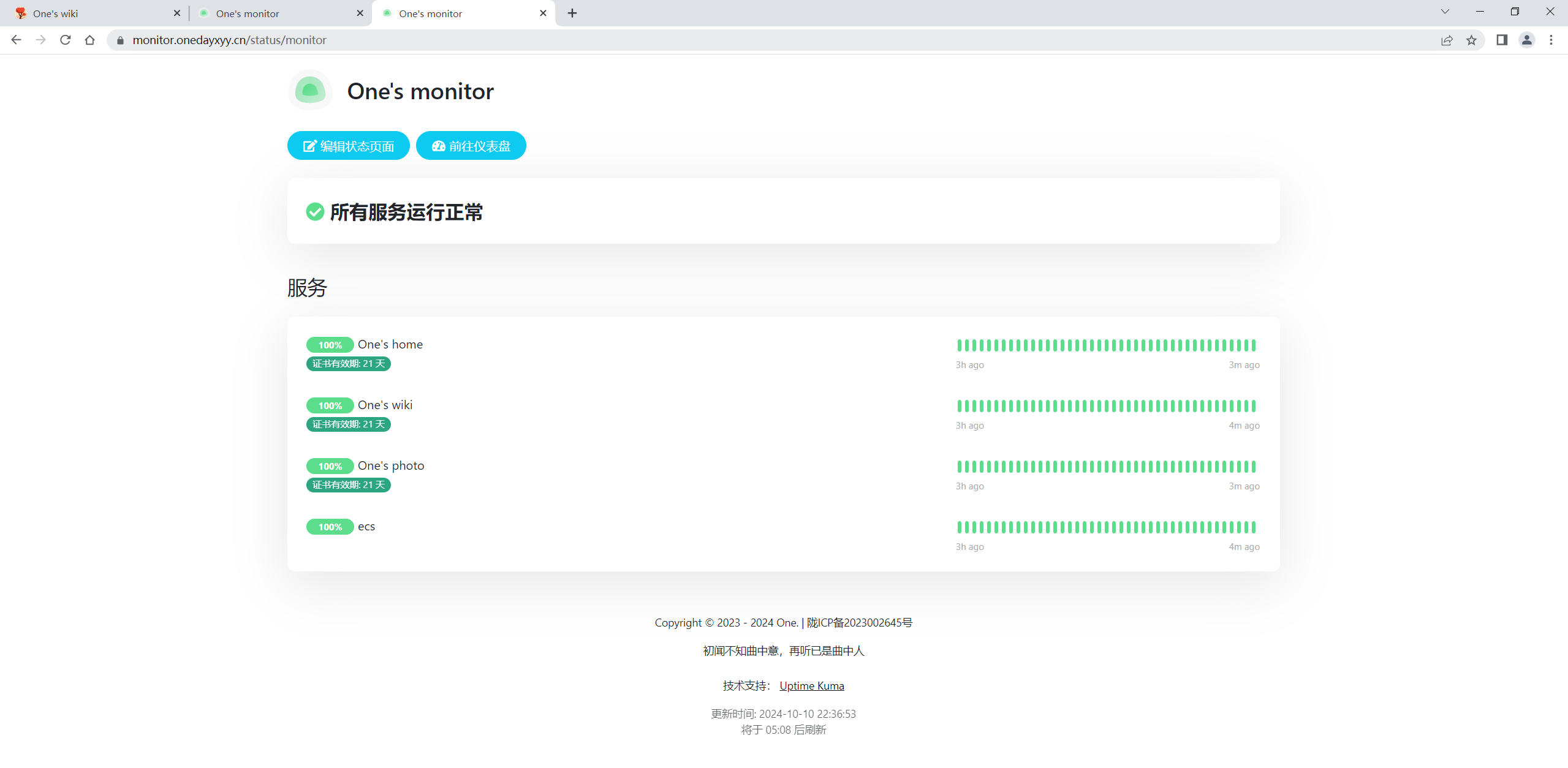The width and height of the screenshot is (1568, 768).
Task: Click the One's monitor logo image
Action: [x=310, y=90]
